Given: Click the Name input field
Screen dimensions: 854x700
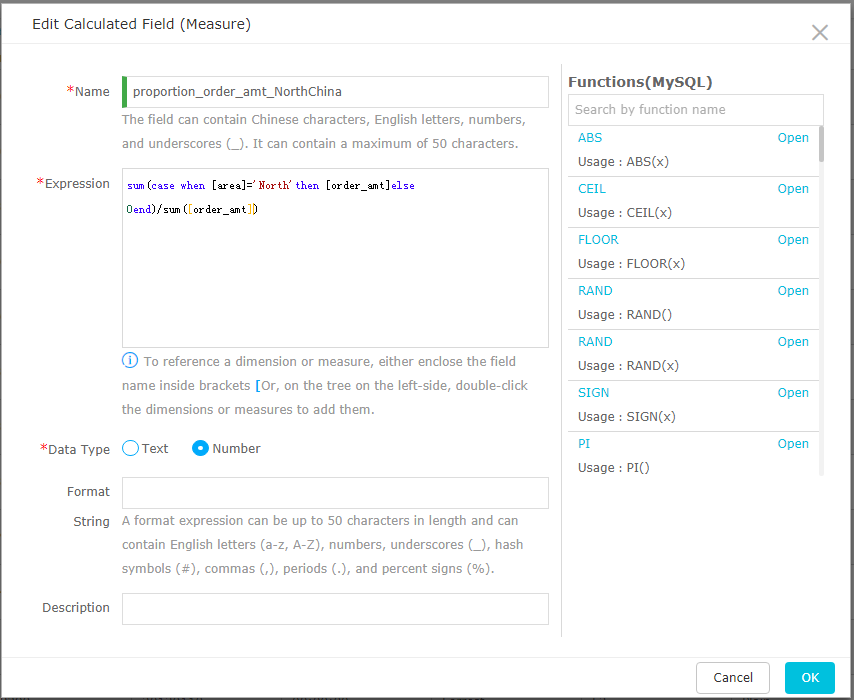Looking at the screenshot, I should (335, 92).
